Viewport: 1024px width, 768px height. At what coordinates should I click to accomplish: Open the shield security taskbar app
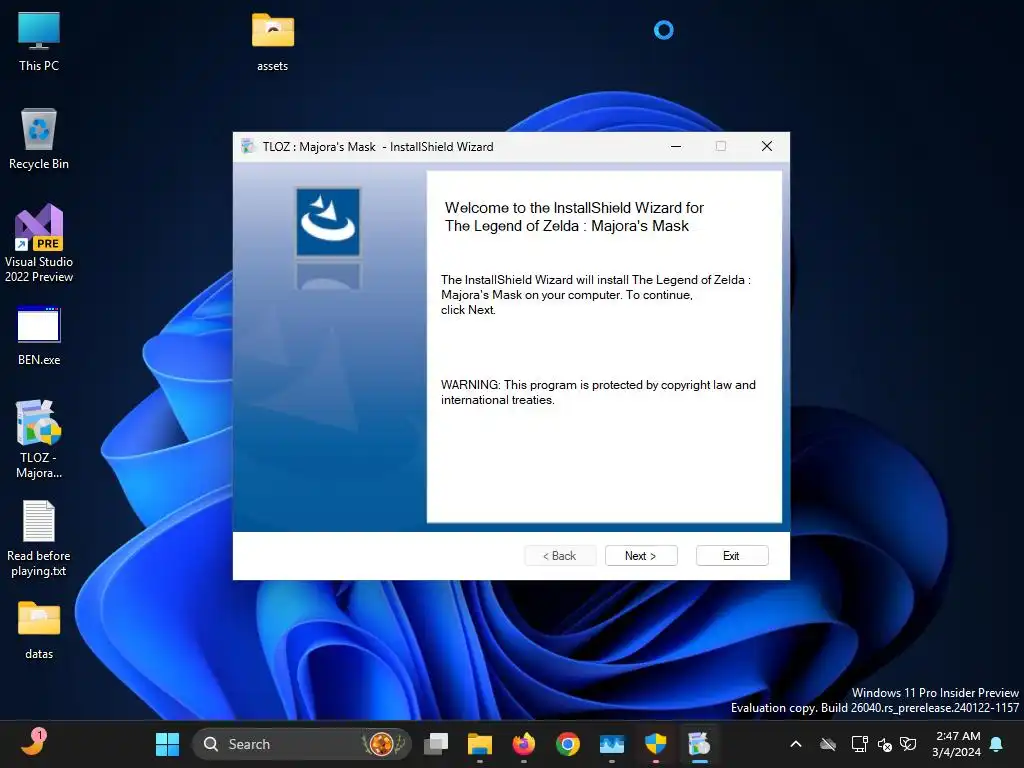pos(656,744)
